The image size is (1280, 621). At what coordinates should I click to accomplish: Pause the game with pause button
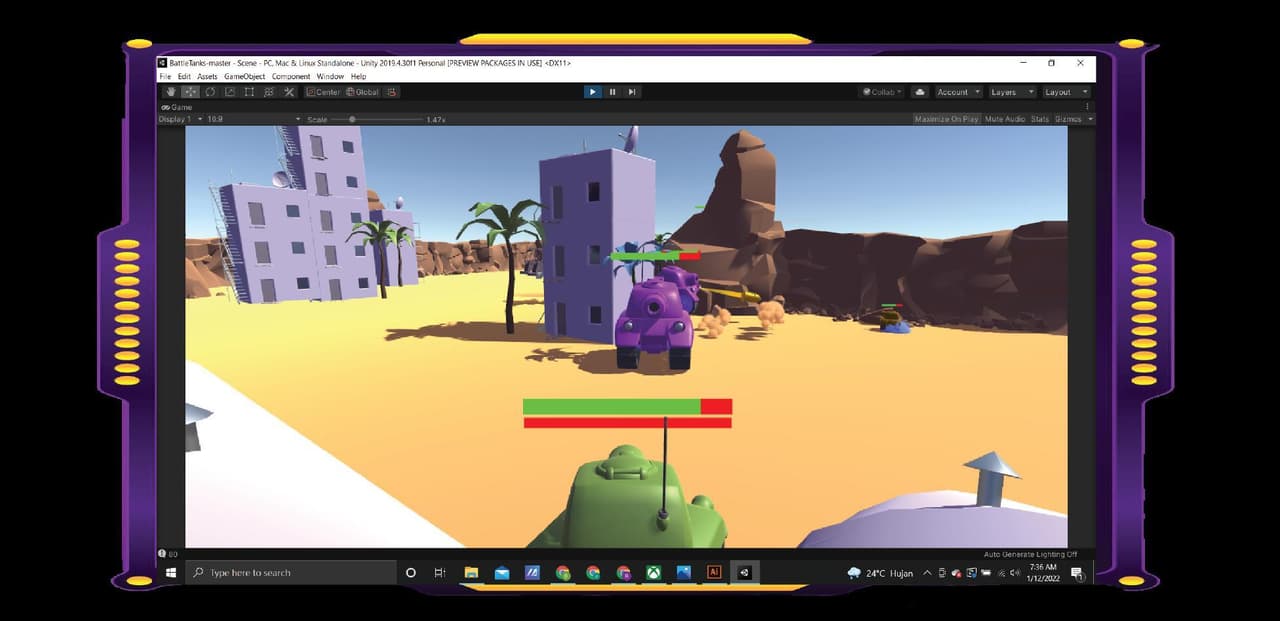coord(612,92)
